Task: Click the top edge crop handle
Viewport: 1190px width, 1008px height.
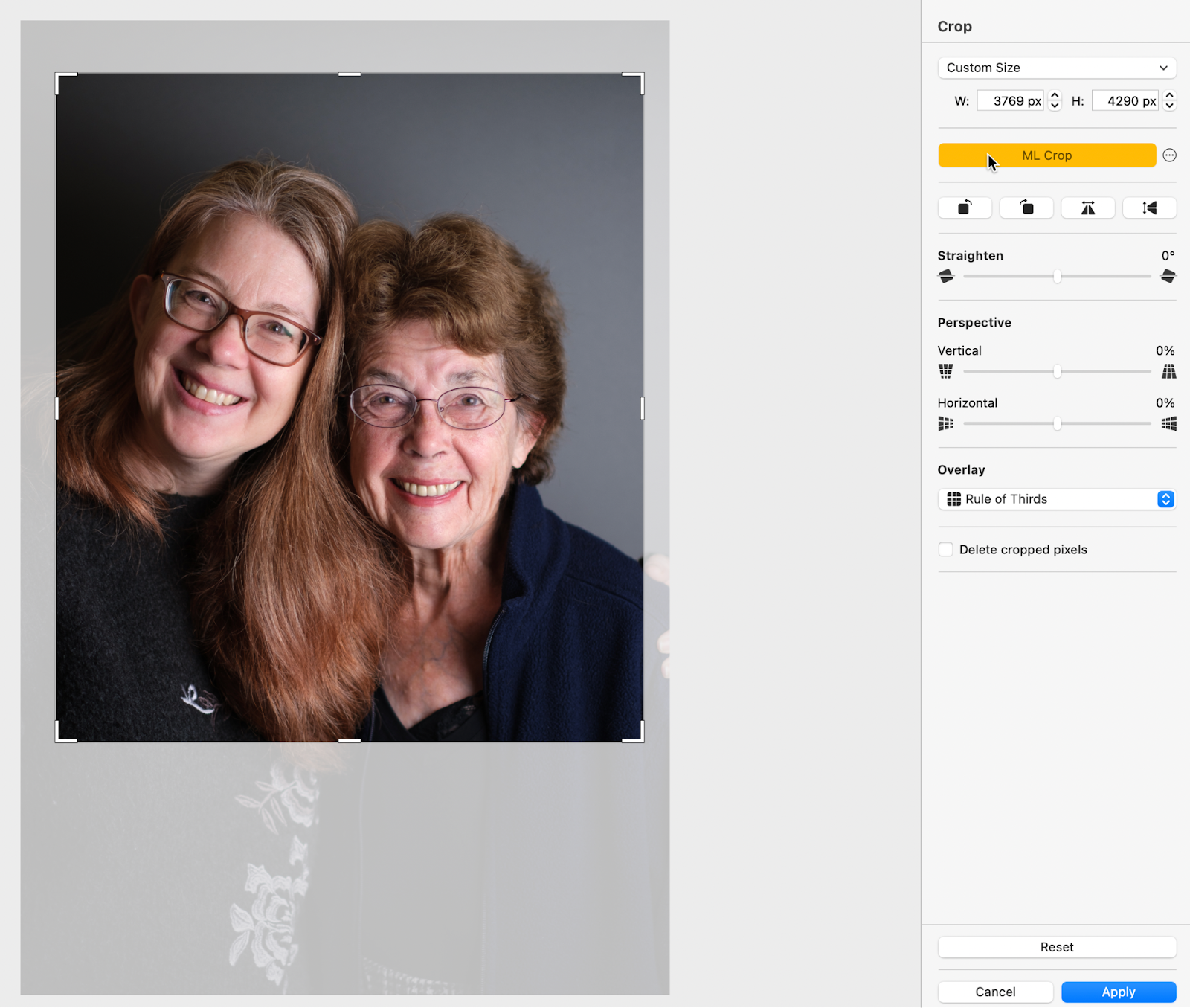Action: tap(350, 74)
